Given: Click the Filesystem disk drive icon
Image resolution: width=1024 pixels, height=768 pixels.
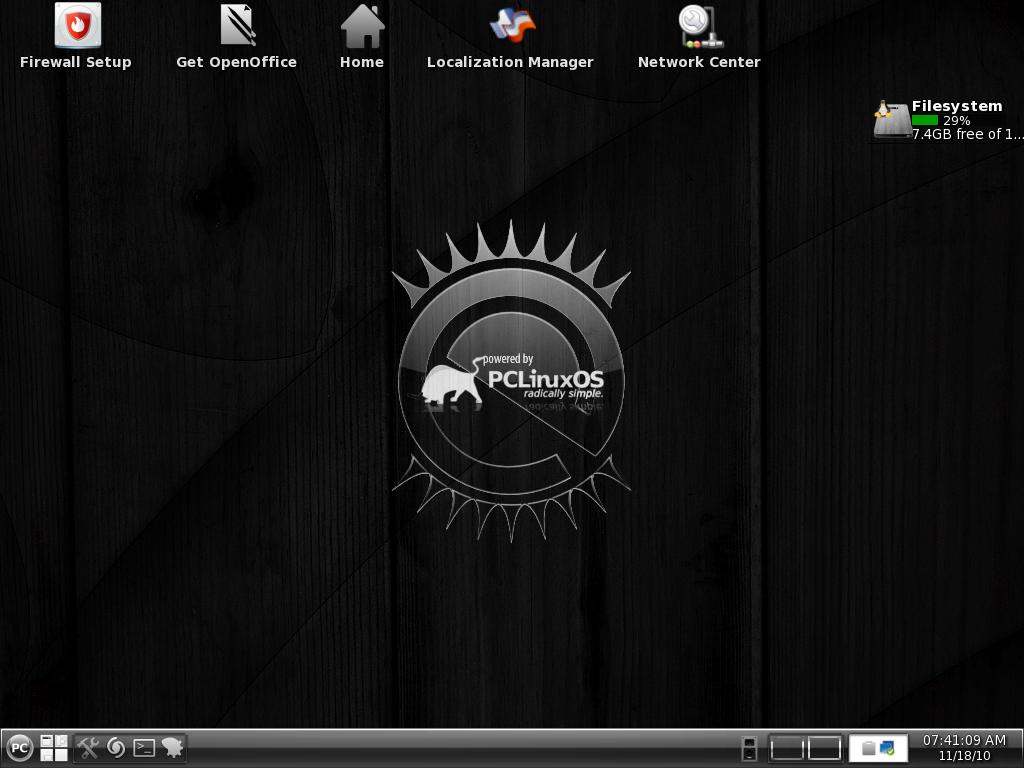Looking at the screenshot, I should coord(890,121).
